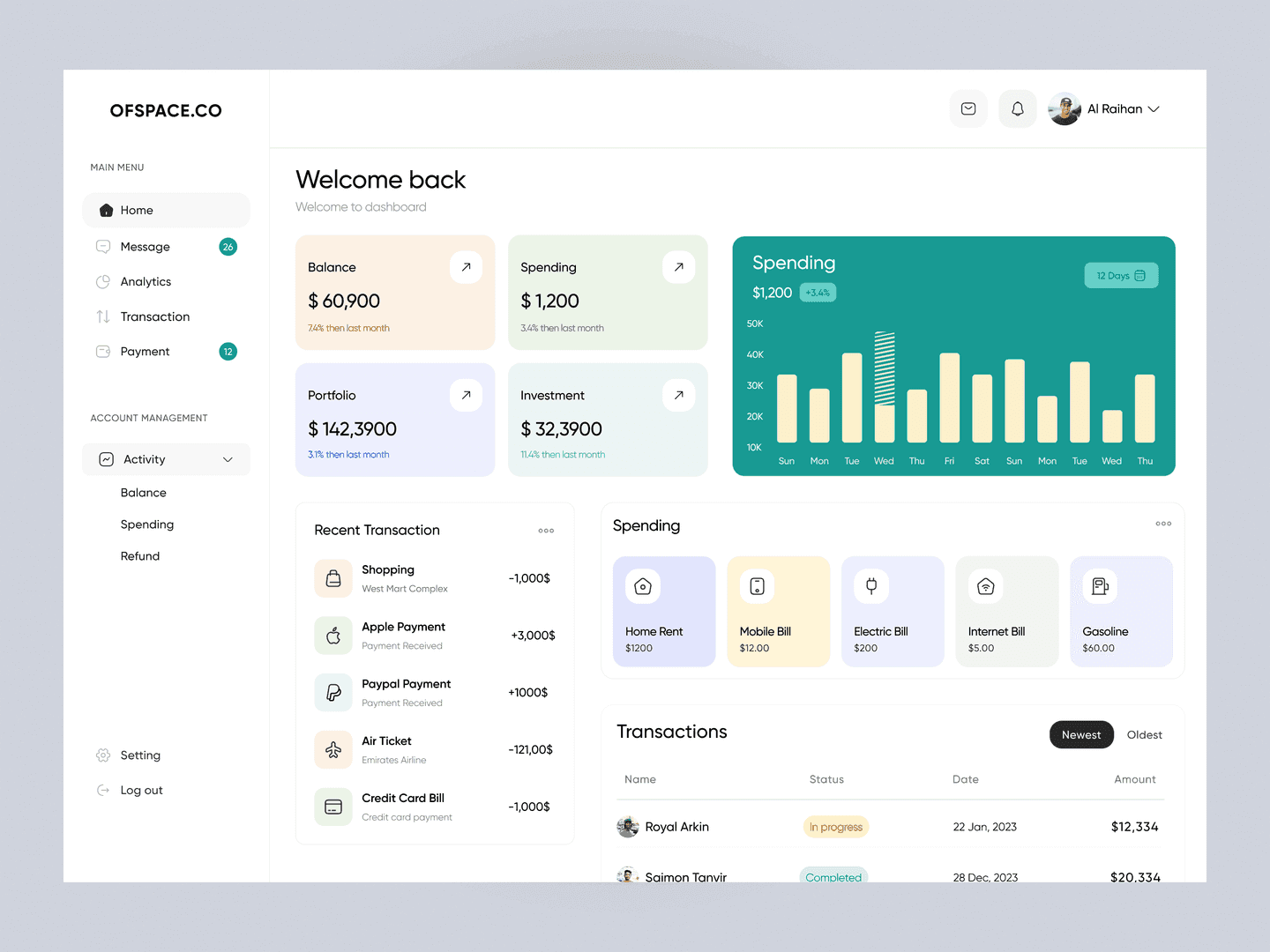Open the Transaction menu item
1270x952 pixels.
click(154, 316)
